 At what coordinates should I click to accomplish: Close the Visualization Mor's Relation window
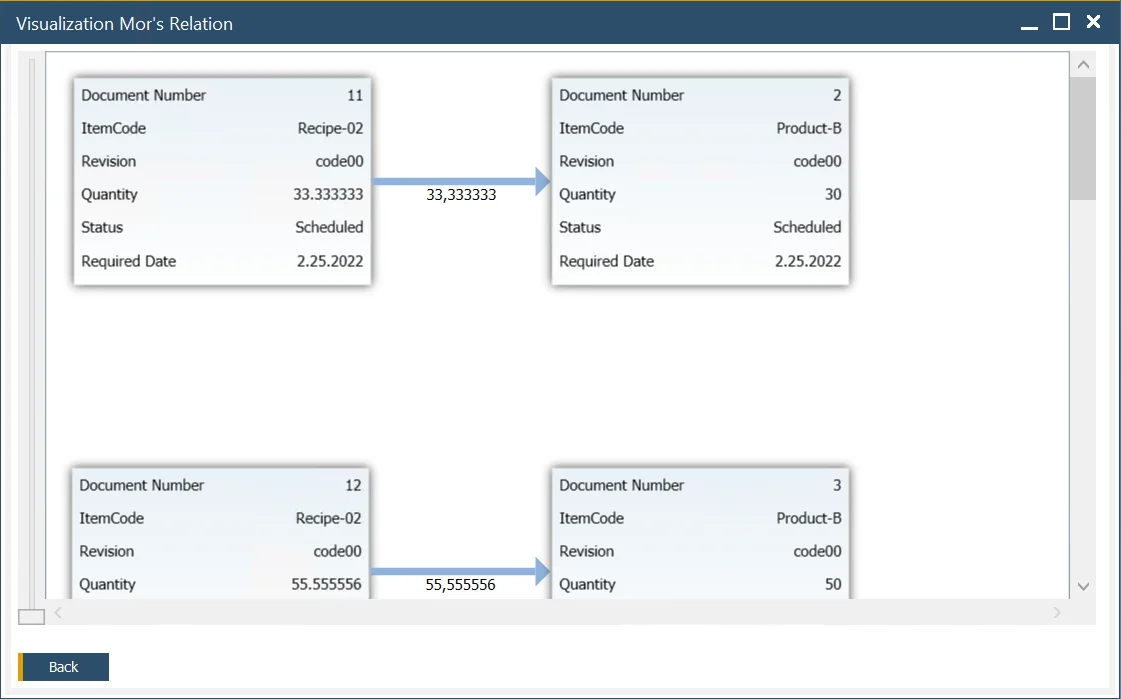click(x=1093, y=22)
